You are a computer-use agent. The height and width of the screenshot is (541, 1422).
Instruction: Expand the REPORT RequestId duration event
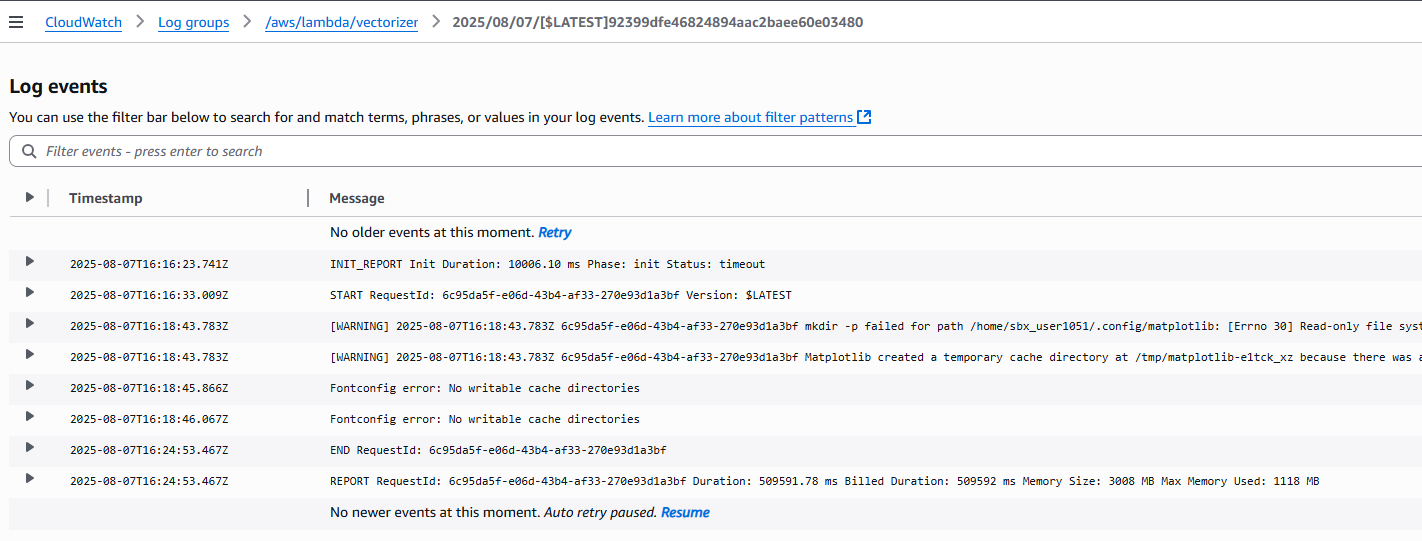click(30, 479)
